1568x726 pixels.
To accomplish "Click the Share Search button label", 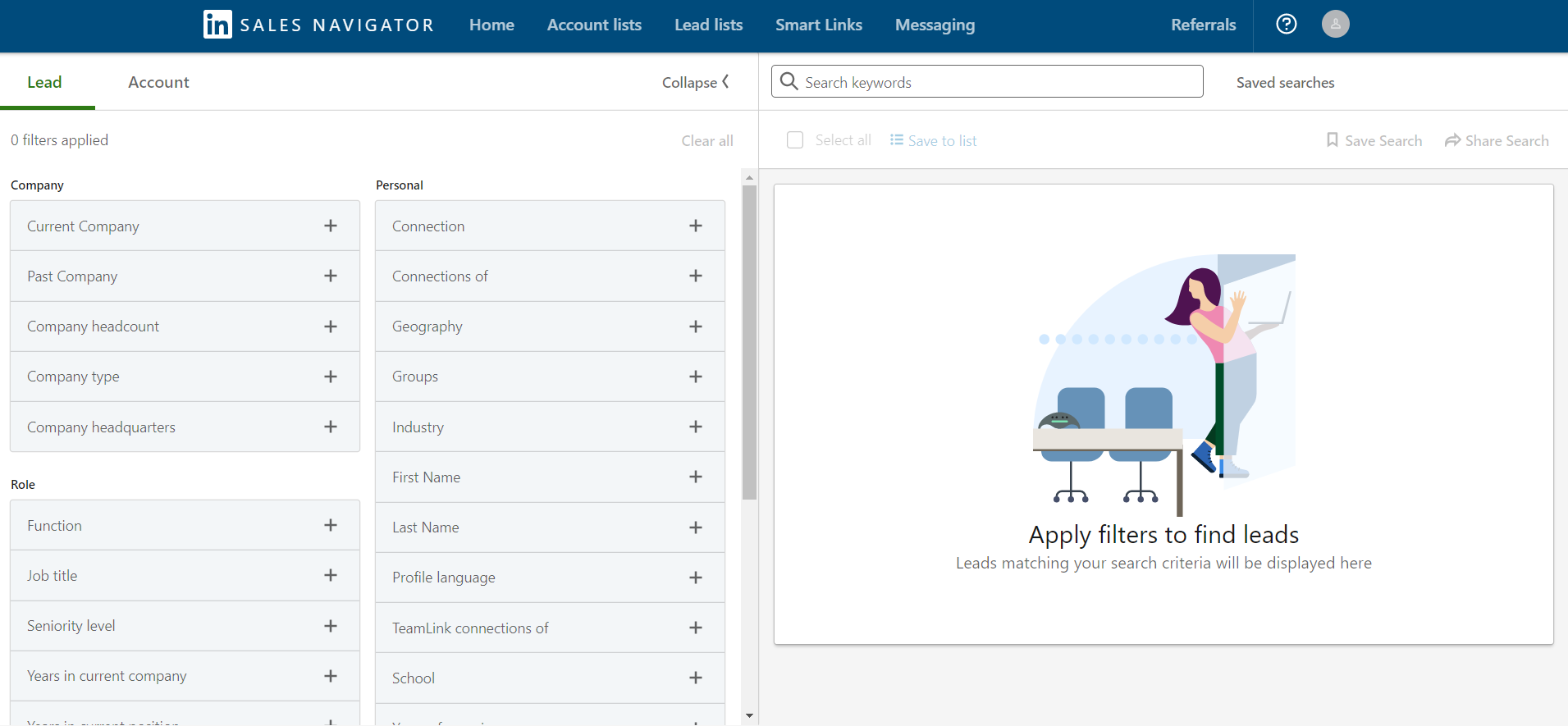I will pos(1506,140).
